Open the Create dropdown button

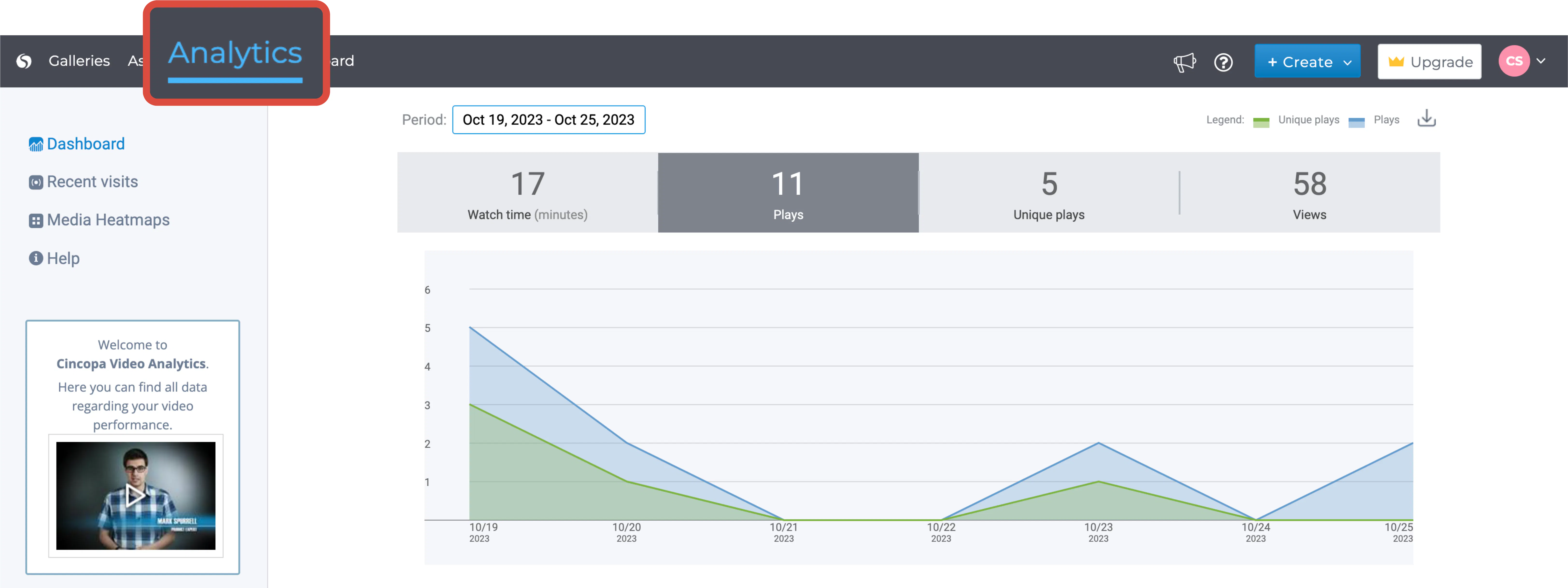1307,61
